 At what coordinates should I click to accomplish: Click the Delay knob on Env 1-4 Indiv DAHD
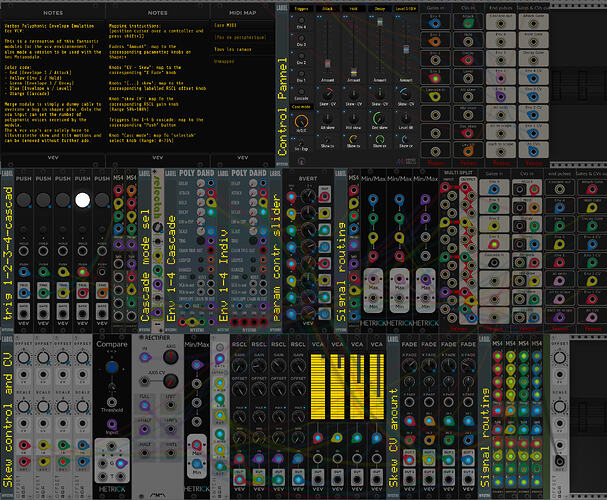pyautogui.click(x=253, y=183)
